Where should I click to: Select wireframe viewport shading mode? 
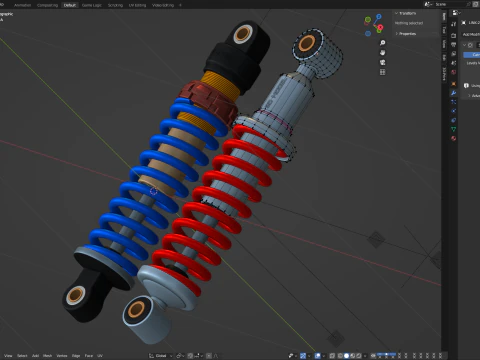pyautogui.click(x=340, y=356)
